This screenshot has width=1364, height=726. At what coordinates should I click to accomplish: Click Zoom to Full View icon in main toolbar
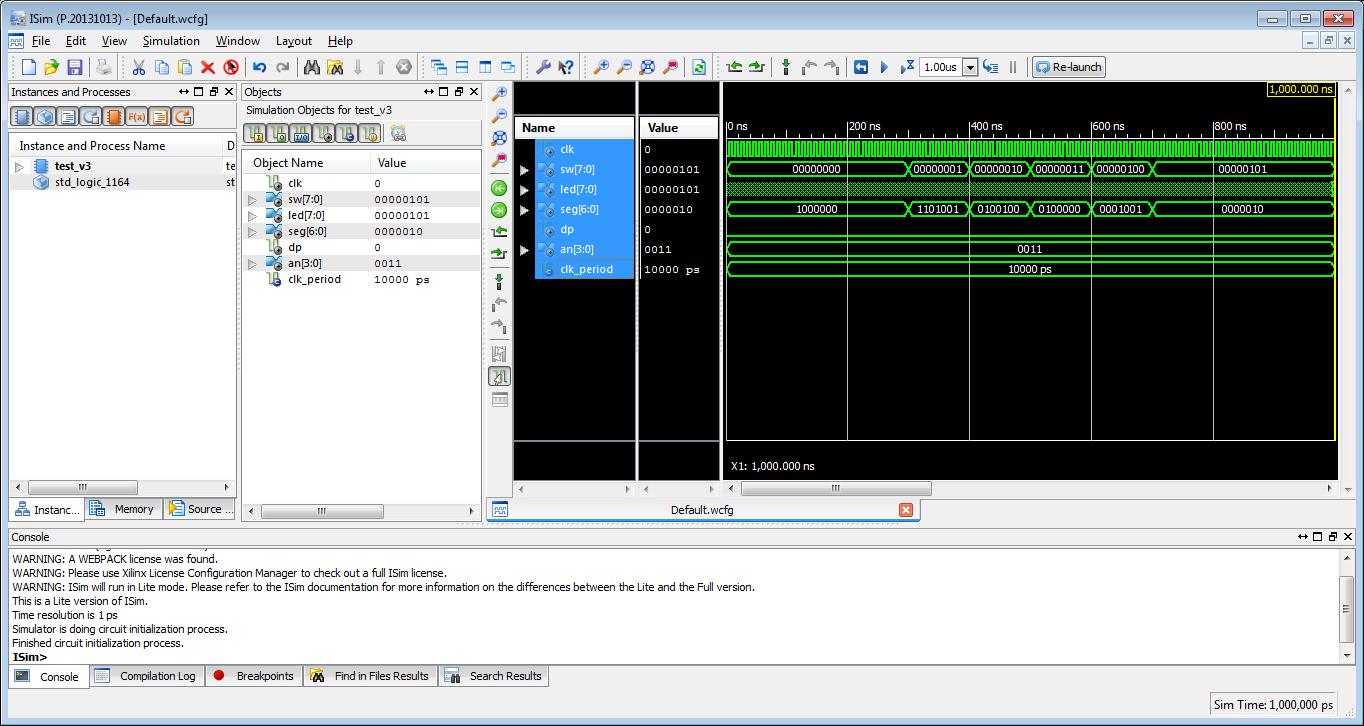click(647, 67)
